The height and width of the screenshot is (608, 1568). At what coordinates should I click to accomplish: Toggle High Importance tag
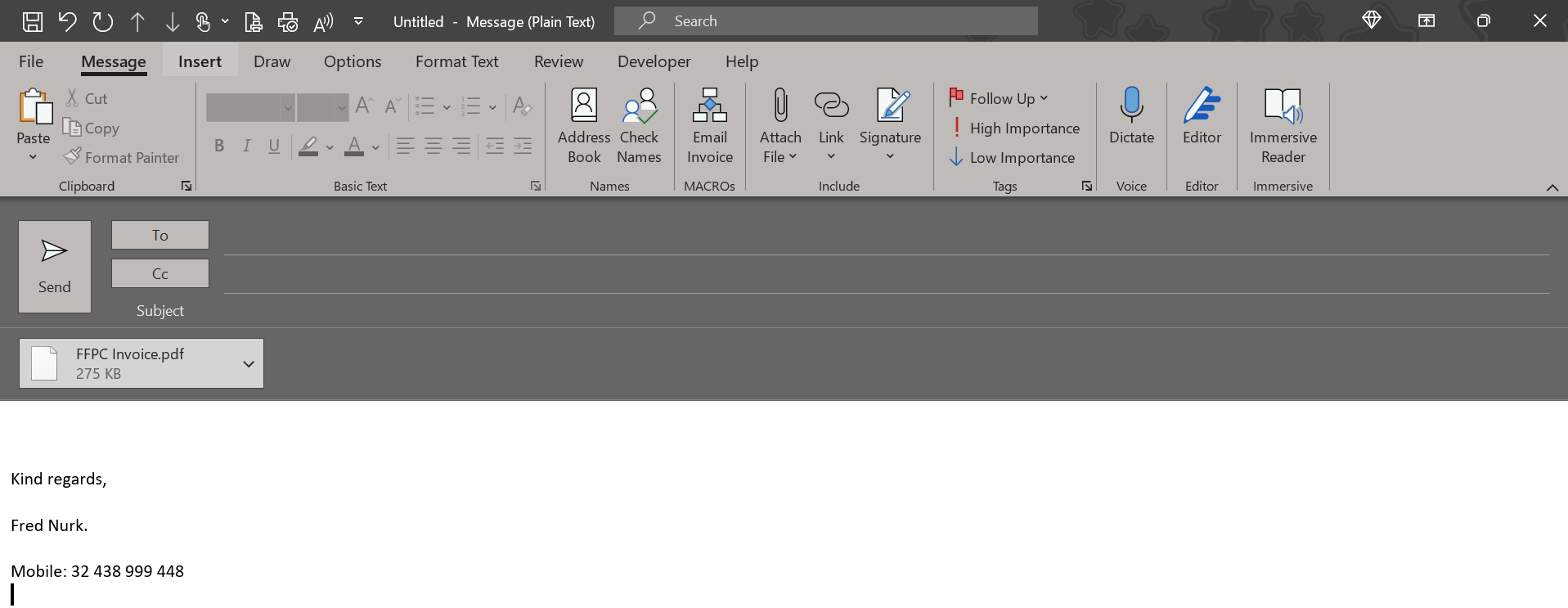pos(1014,128)
